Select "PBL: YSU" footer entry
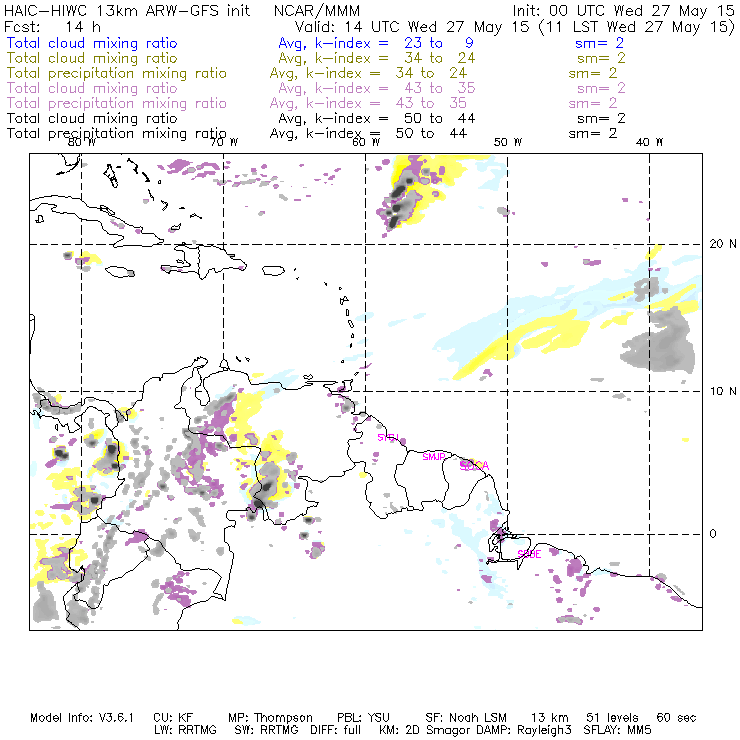The height and width of the screenshot is (740, 740). 363,718
